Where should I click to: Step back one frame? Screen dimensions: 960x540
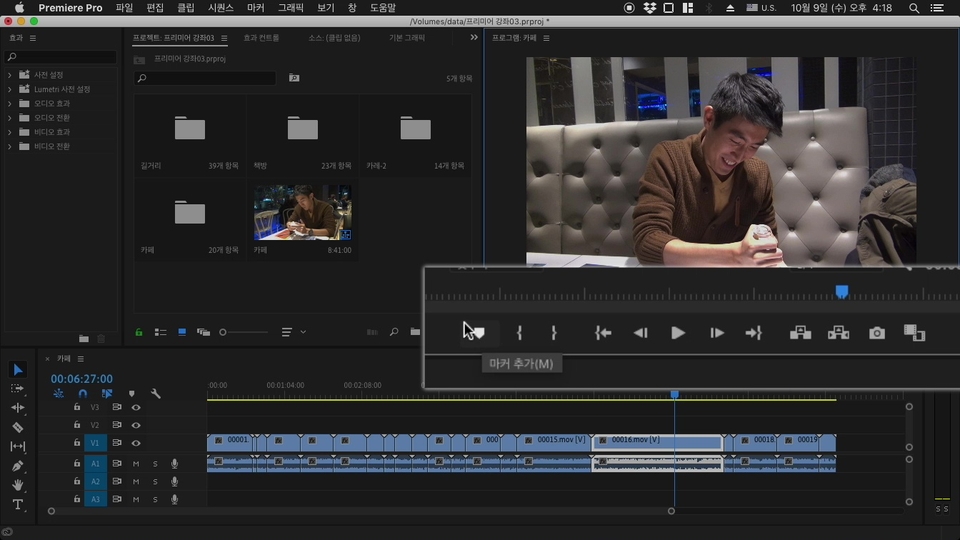pyautogui.click(x=640, y=332)
